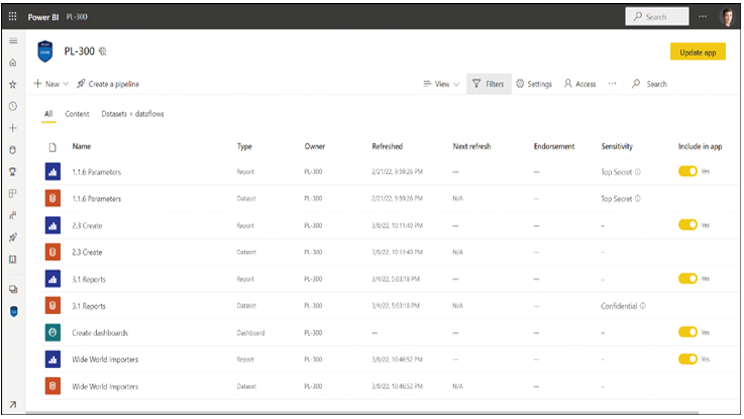Open the Filters pane button
This screenshot has height=419, width=744.
pos(489,84)
